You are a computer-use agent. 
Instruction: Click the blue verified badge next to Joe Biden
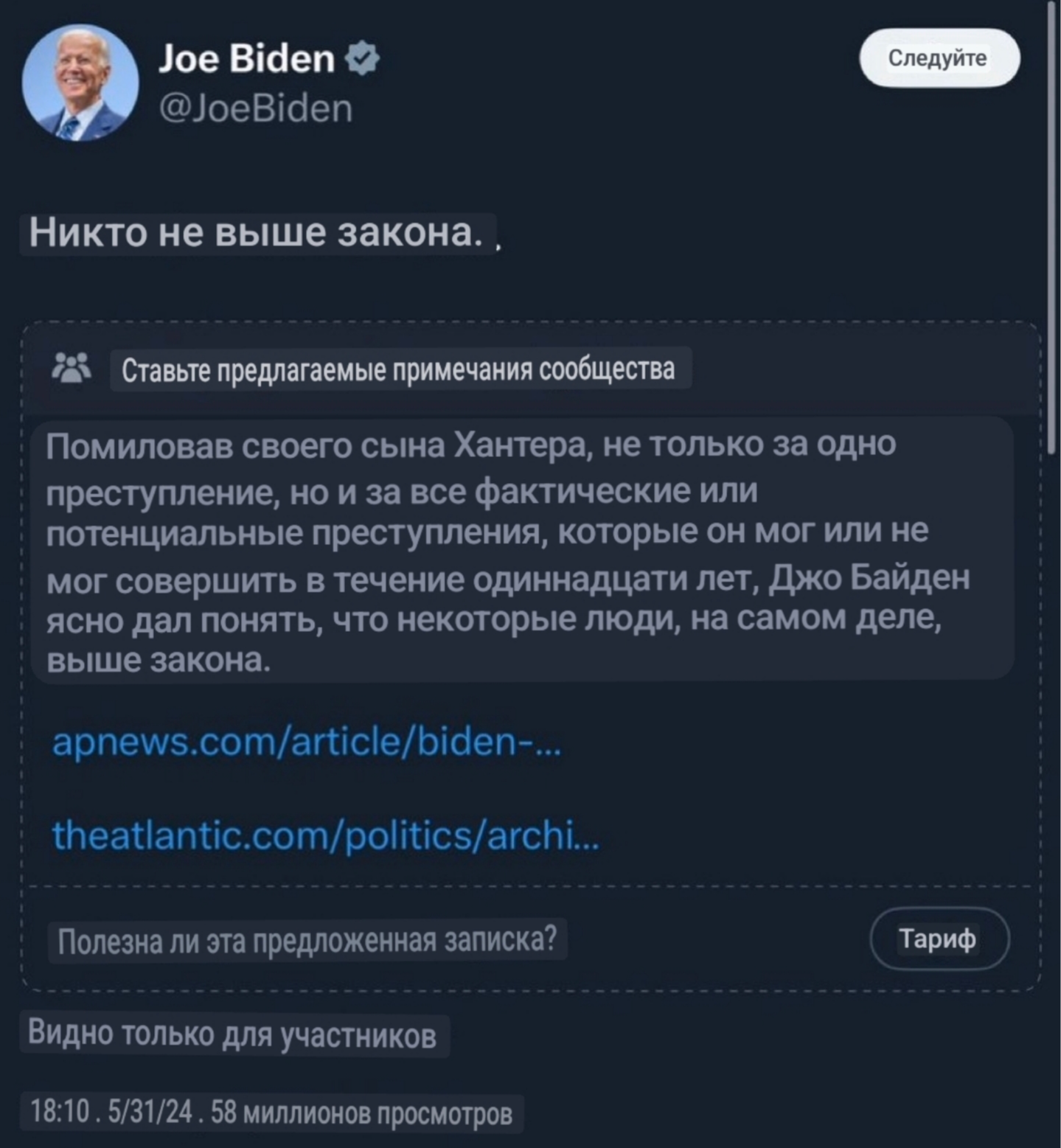(362, 58)
